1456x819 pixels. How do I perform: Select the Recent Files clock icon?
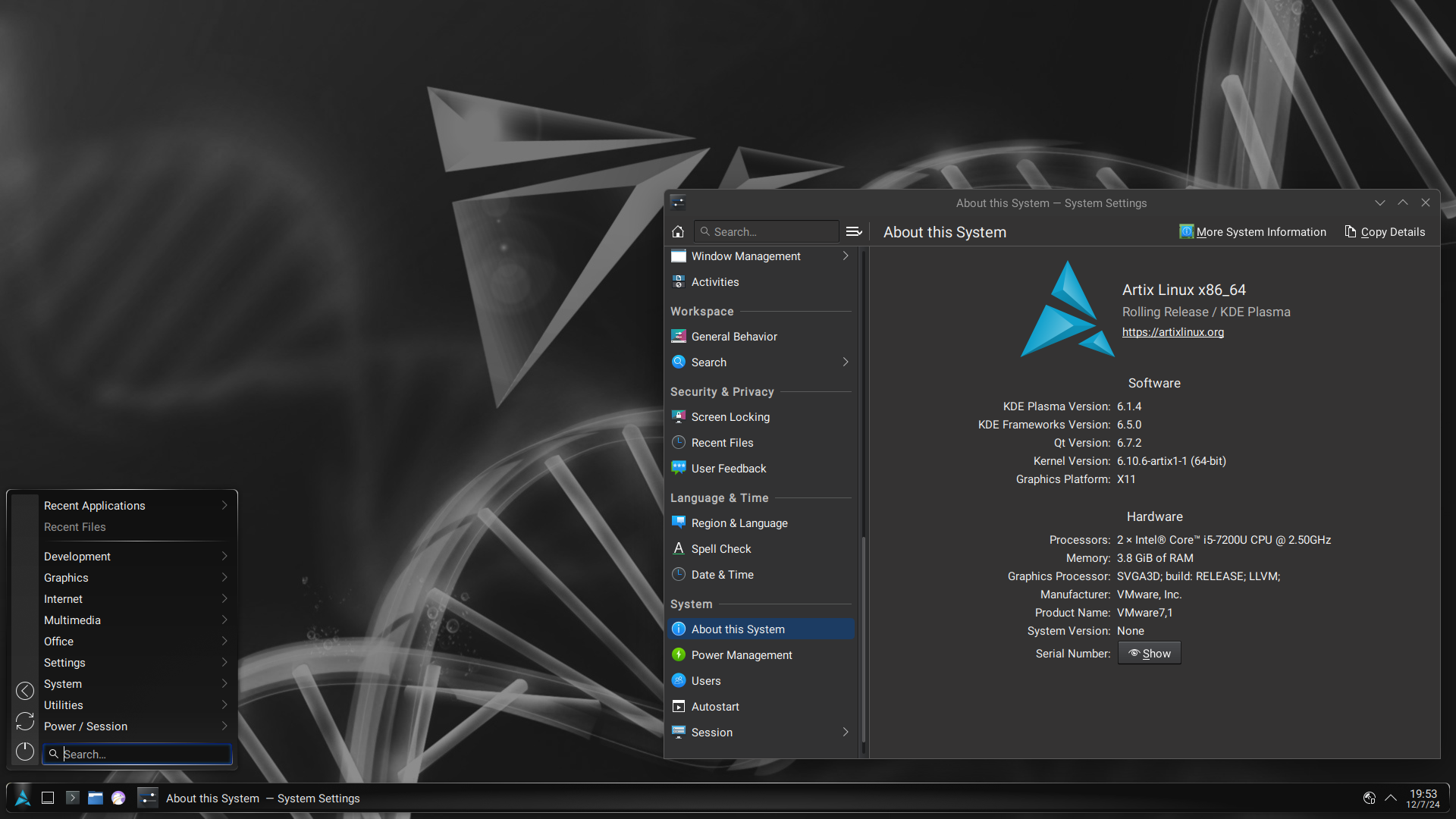[679, 443]
